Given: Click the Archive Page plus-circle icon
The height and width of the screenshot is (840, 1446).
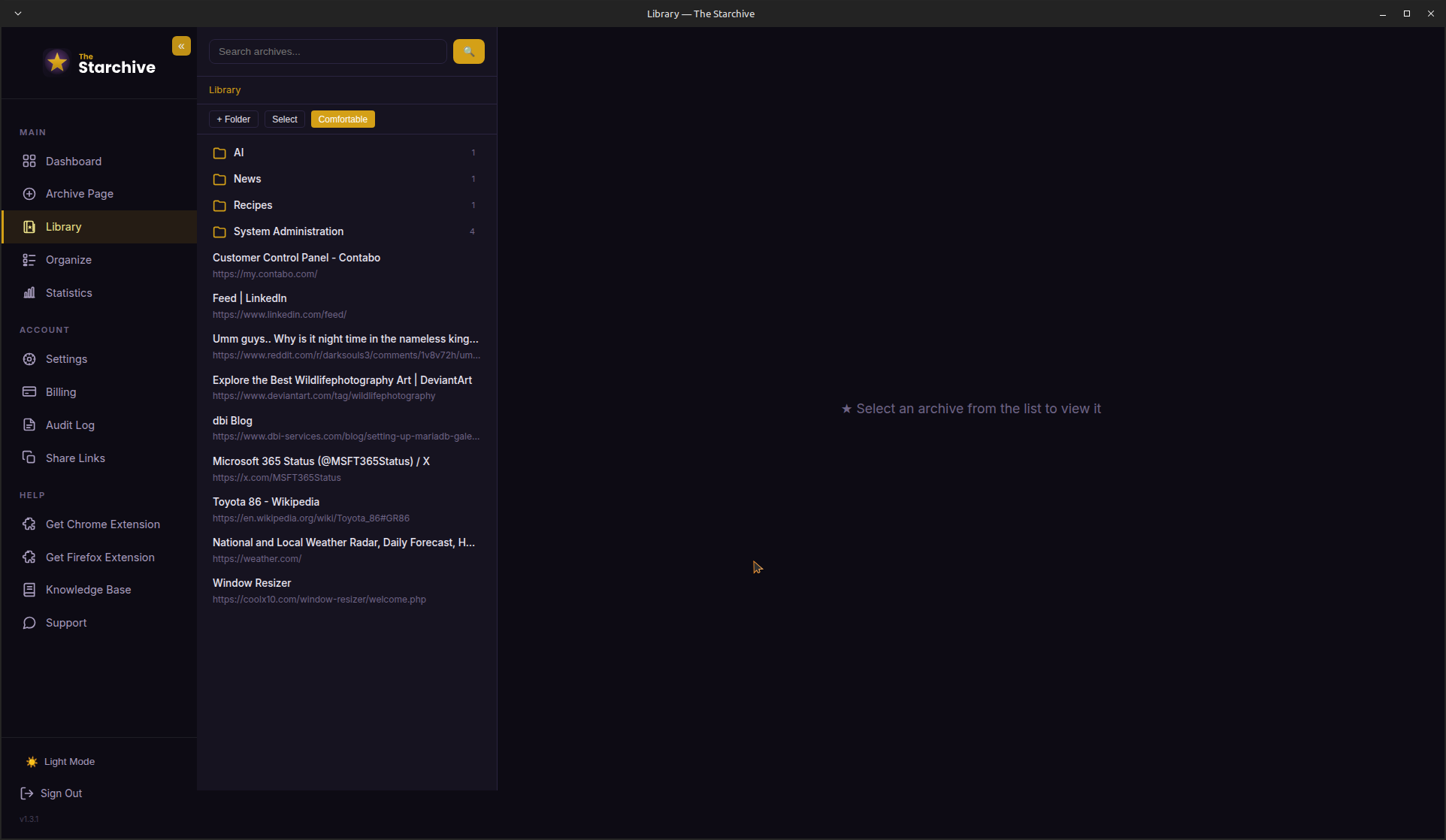Looking at the screenshot, I should pos(29,194).
